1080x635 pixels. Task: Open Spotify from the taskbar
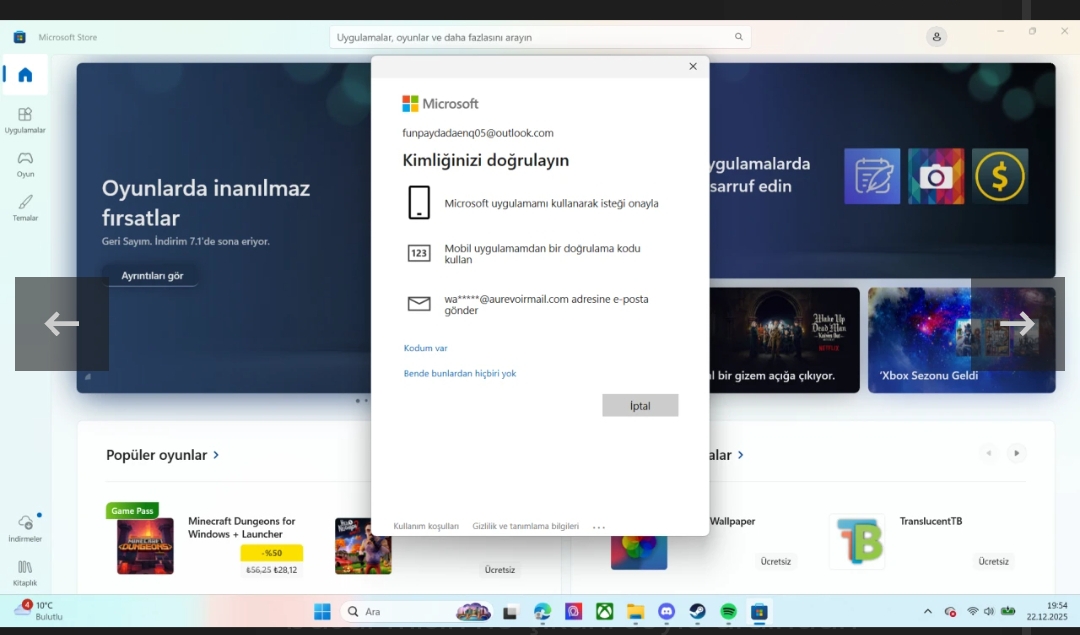pos(728,612)
